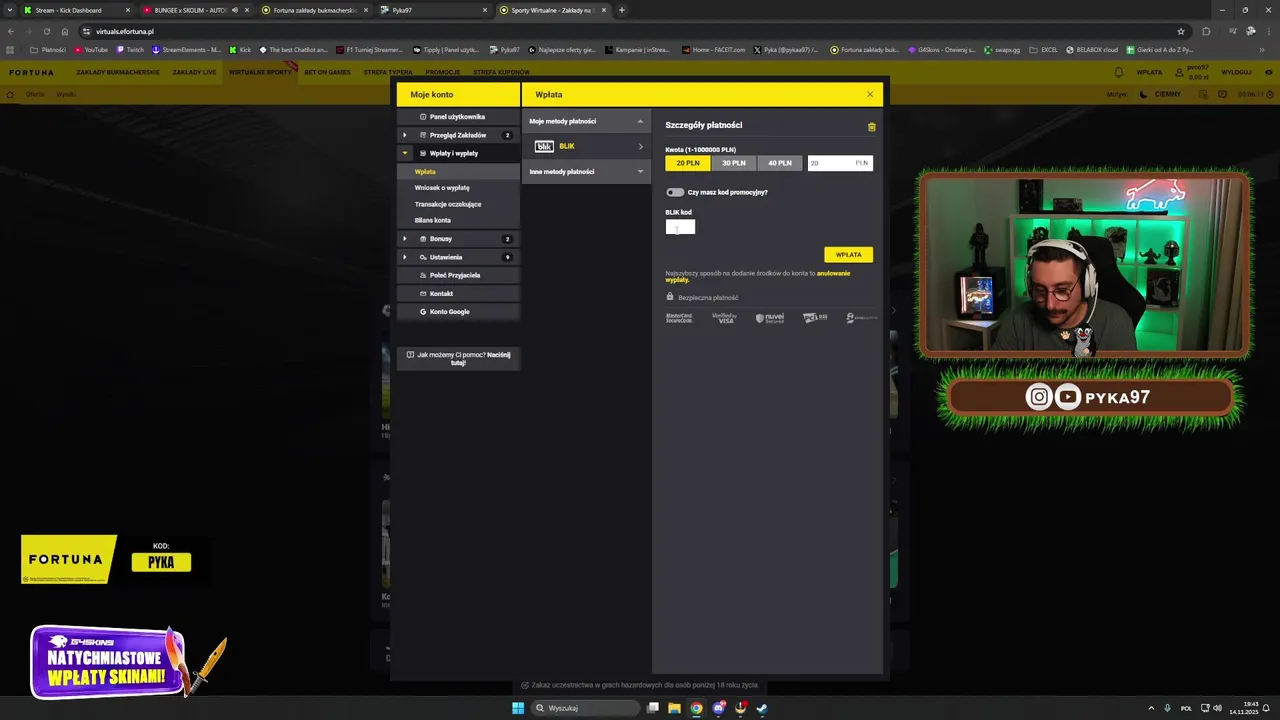Switch to Stream - Kick Dashboard tab
The image size is (1280, 720).
point(75,10)
